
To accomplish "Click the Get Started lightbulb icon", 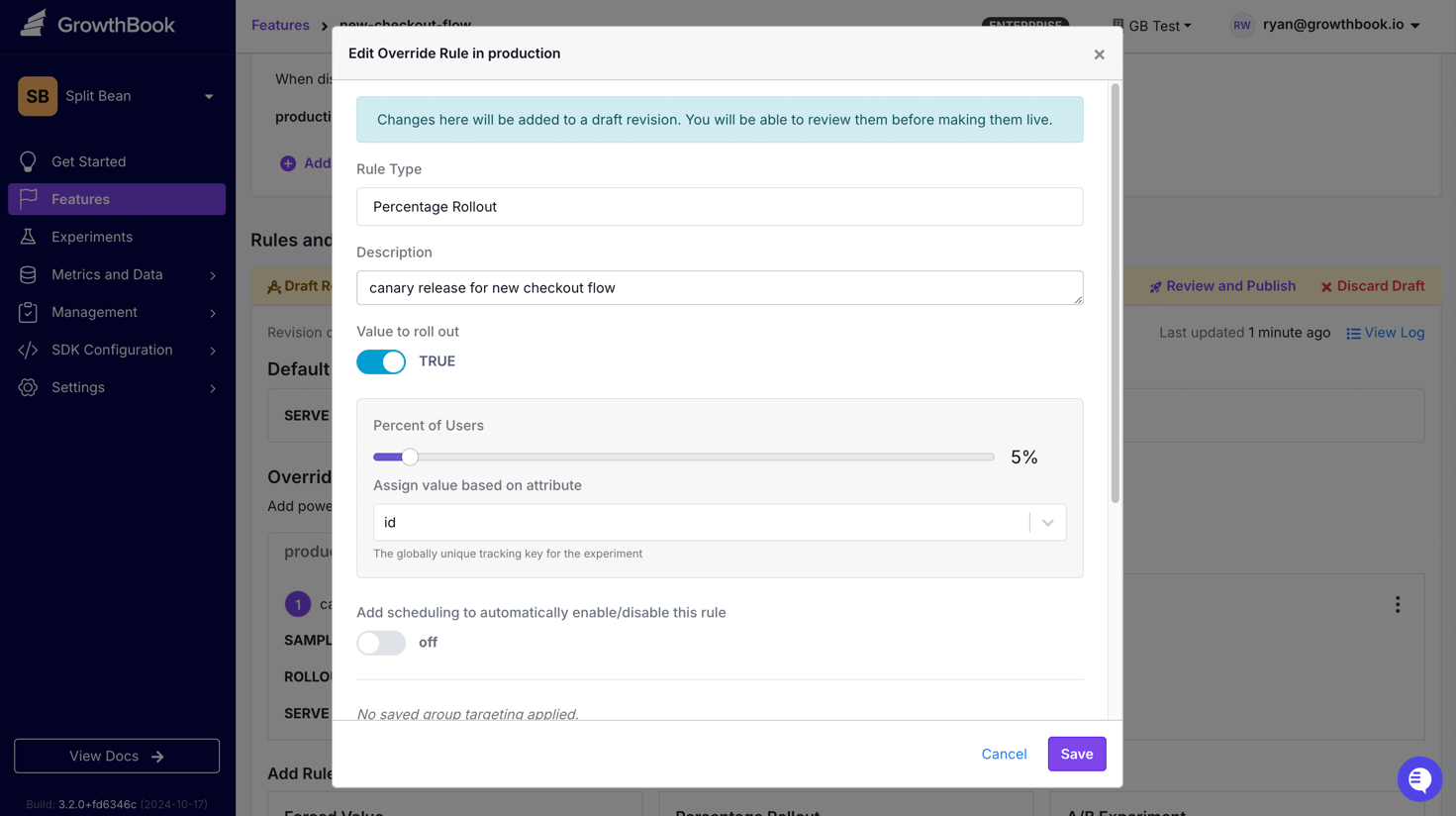I will (28, 161).
